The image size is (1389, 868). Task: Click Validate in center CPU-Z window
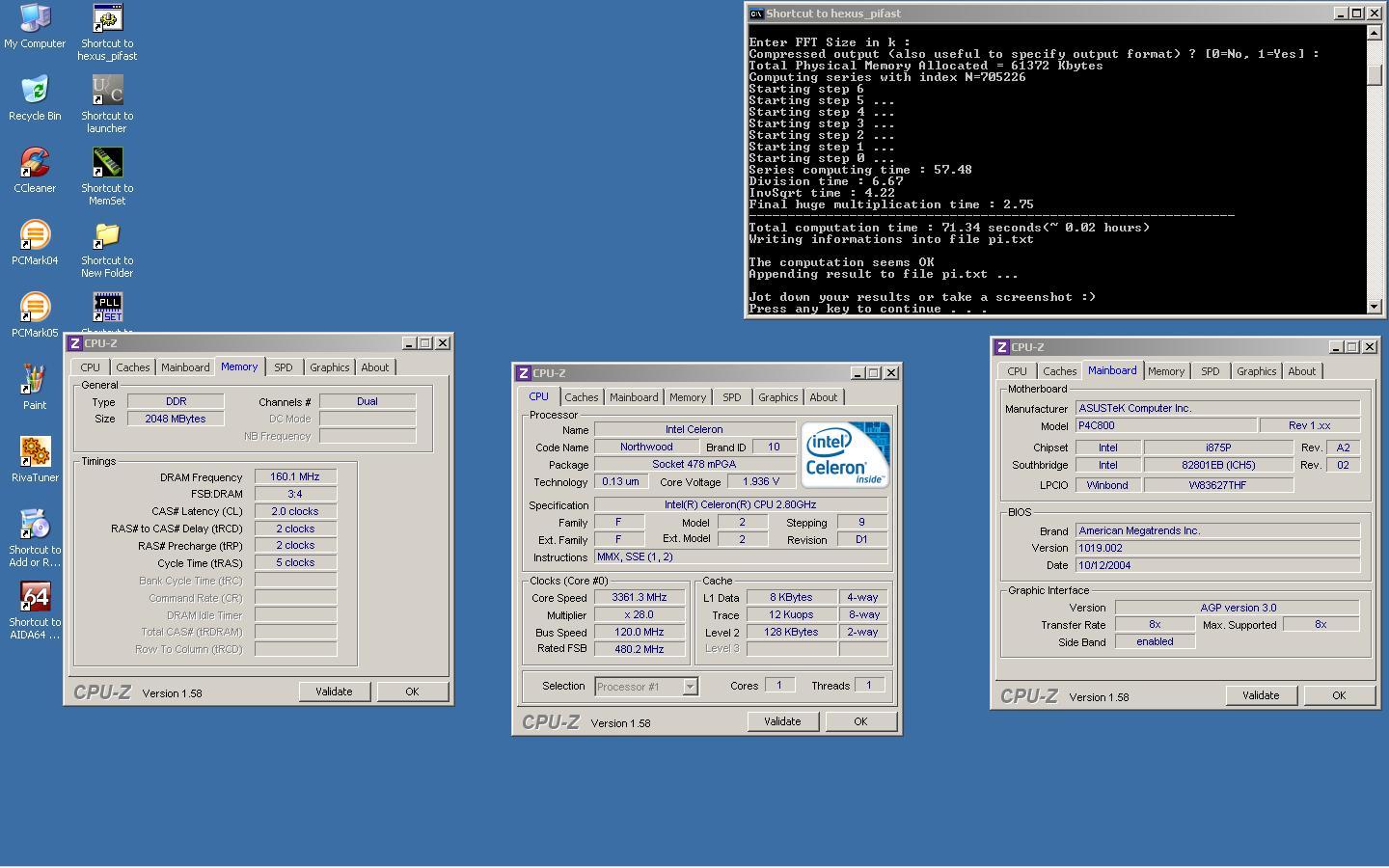(x=782, y=721)
